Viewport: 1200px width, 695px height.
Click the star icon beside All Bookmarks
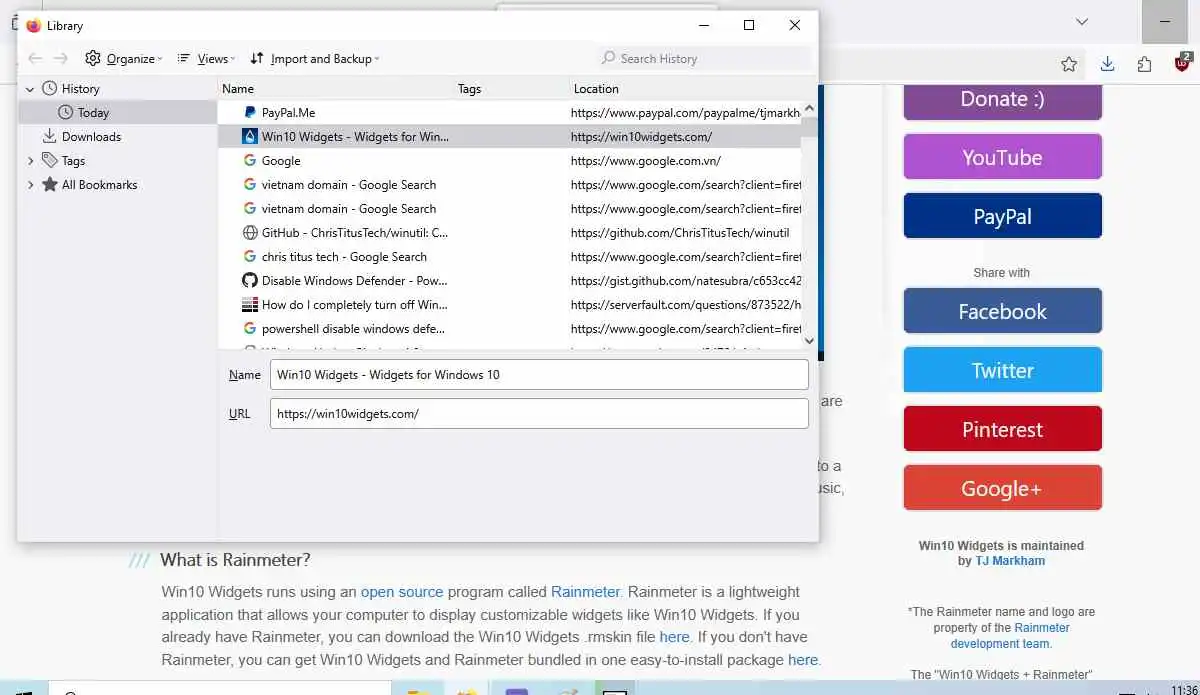point(49,185)
